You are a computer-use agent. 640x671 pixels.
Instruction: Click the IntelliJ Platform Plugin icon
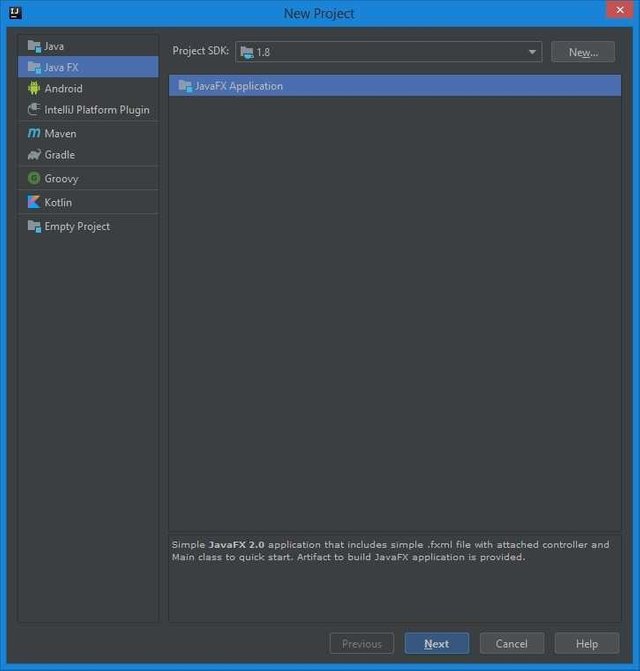click(x=34, y=110)
